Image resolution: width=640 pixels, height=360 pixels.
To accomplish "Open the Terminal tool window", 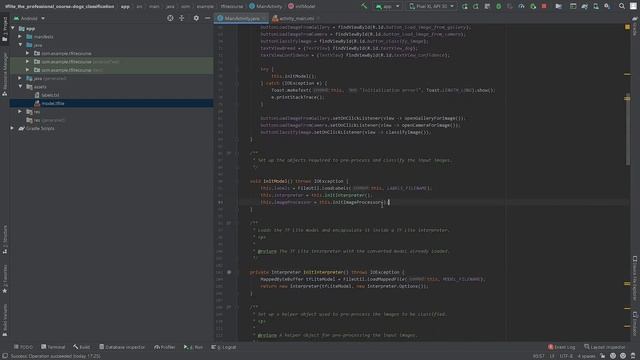I will [x=53, y=347].
